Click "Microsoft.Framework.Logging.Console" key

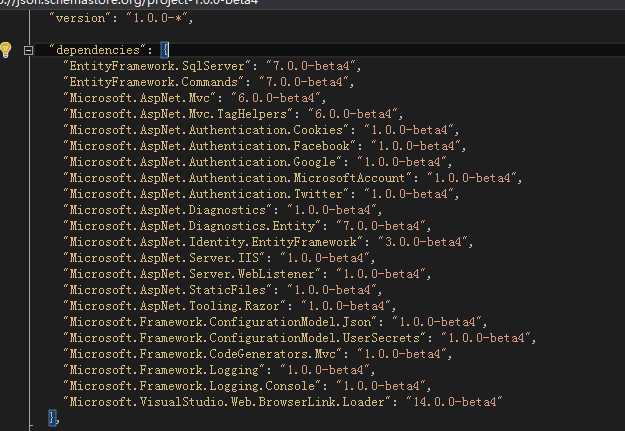coord(192,386)
